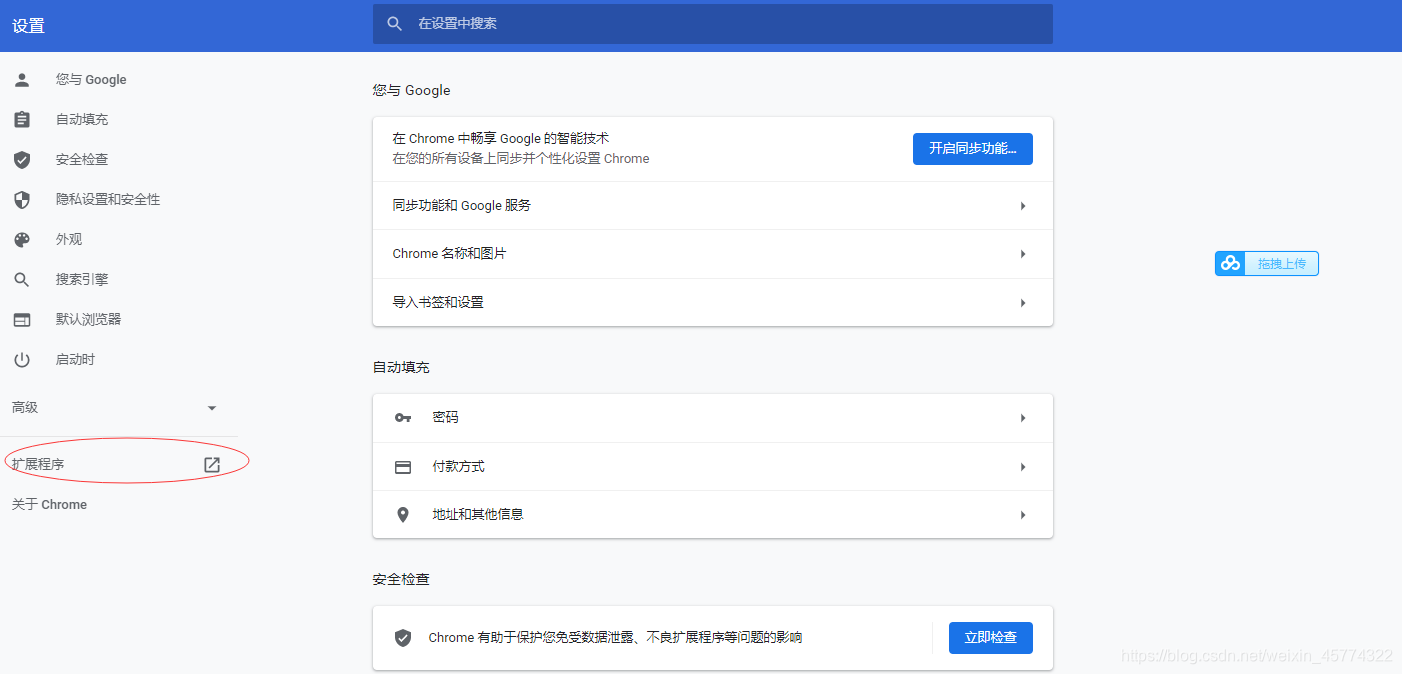Image resolution: width=1402 pixels, height=674 pixels.
Task: Open the arrow in the 付款方式 row
Action: (x=1023, y=467)
